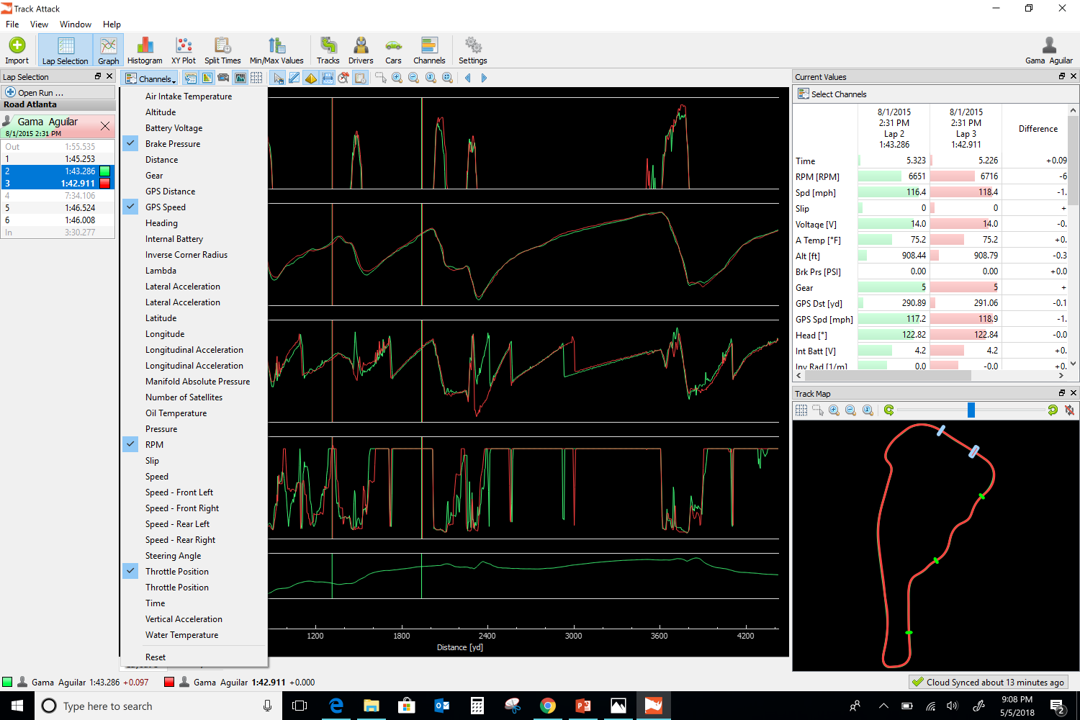Viewport: 1080px width, 720px height.
Task: Remove the Gama Aguilar run with X
Action: [x=105, y=125]
